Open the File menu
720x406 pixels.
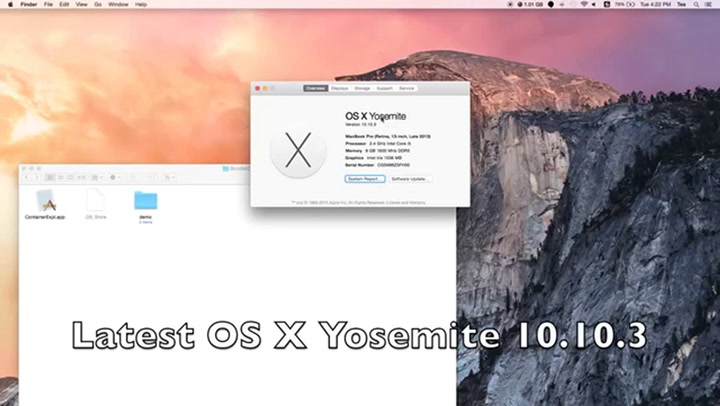(x=48, y=4)
